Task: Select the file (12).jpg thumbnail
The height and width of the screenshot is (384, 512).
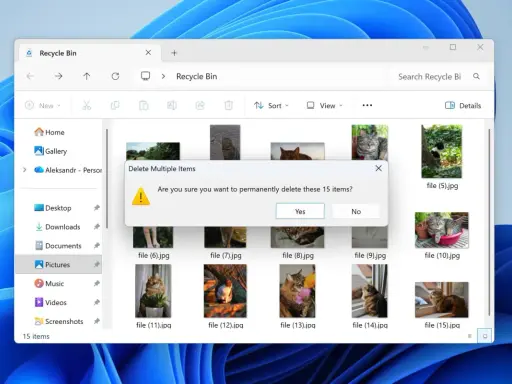Action: pyautogui.click(x=225, y=291)
